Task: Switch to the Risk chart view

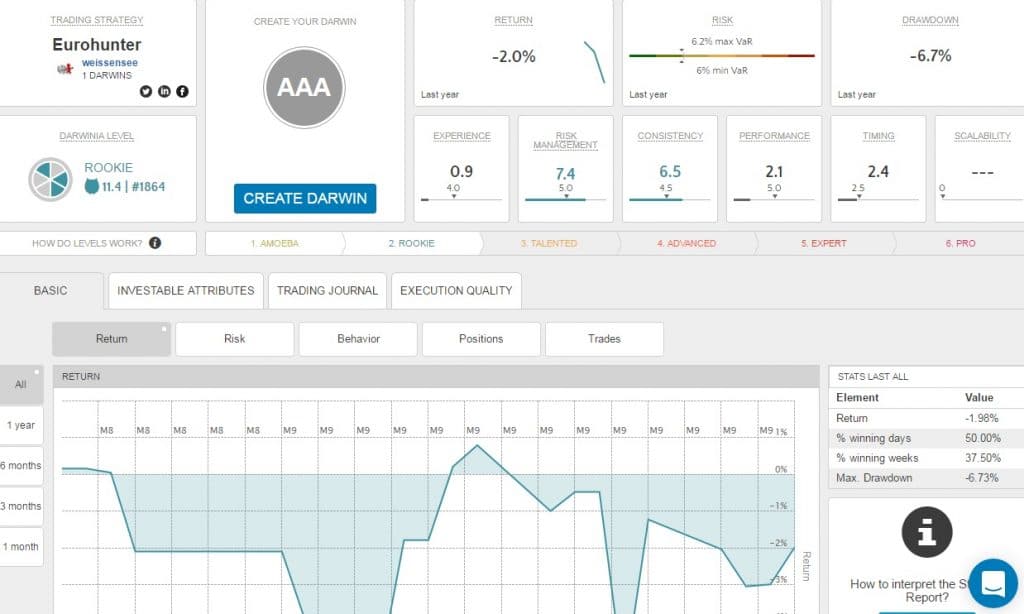Action: click(235, 339)
